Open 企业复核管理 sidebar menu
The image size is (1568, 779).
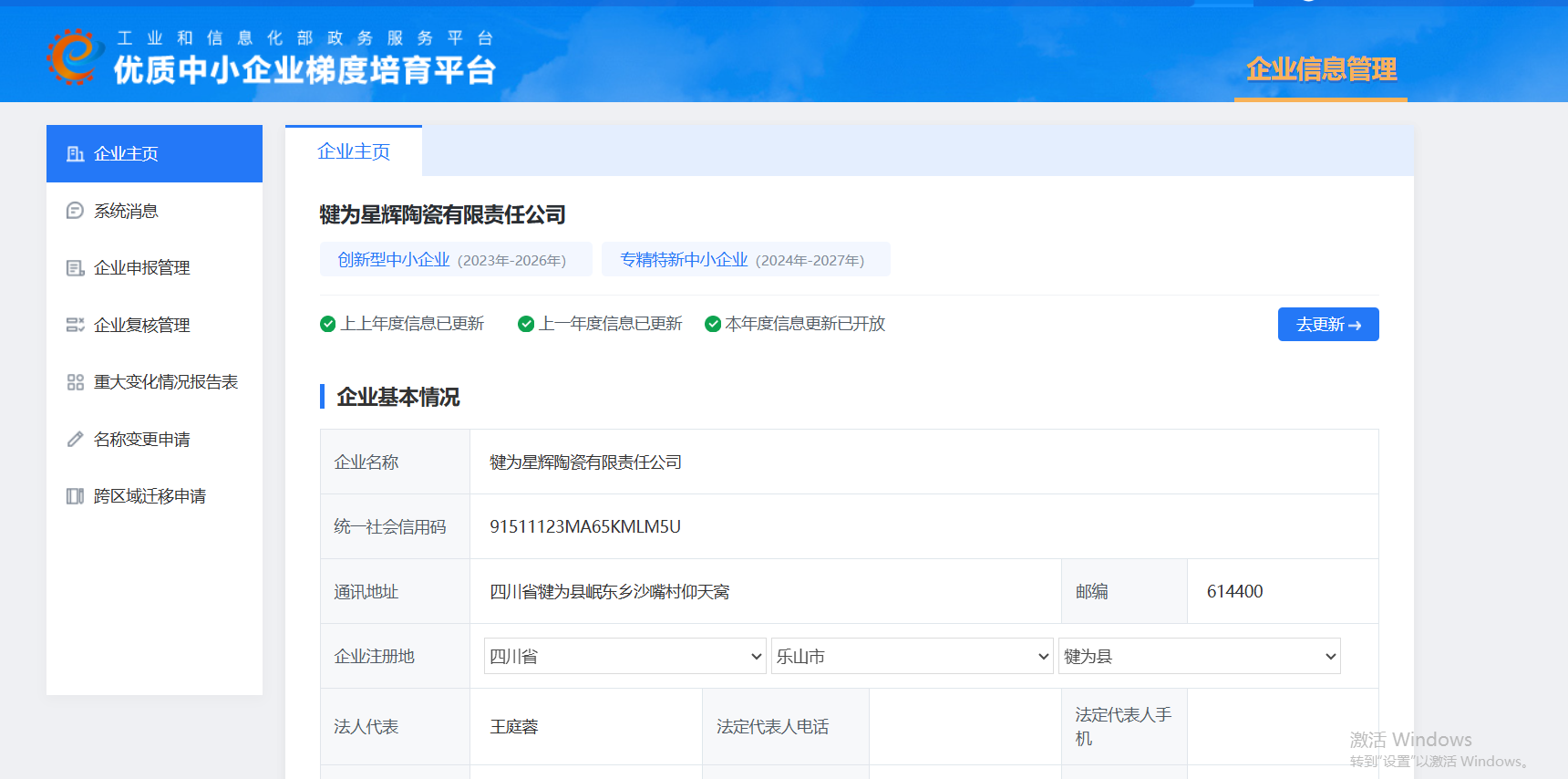coord(154,325)
